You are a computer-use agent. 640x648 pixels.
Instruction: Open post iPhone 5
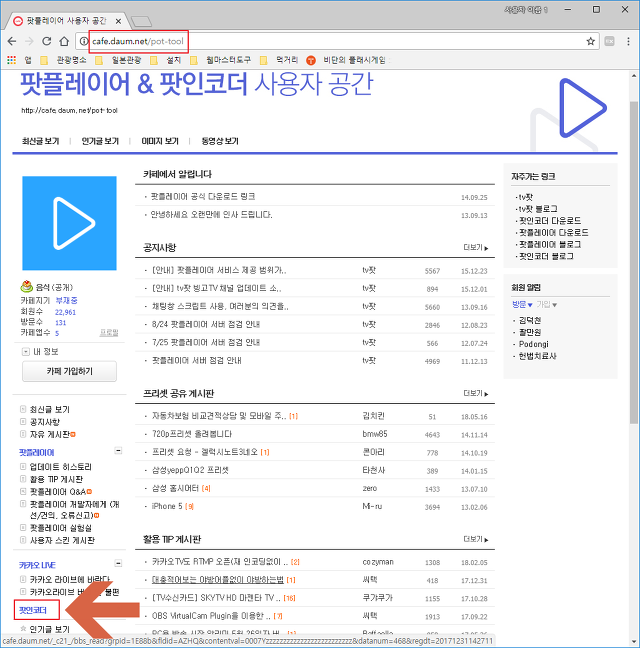[x=167, y=506]
